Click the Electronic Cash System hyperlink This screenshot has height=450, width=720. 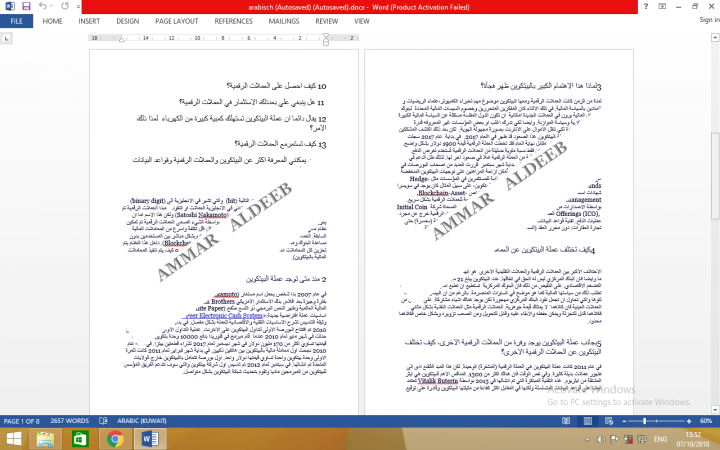click(225, 315)
